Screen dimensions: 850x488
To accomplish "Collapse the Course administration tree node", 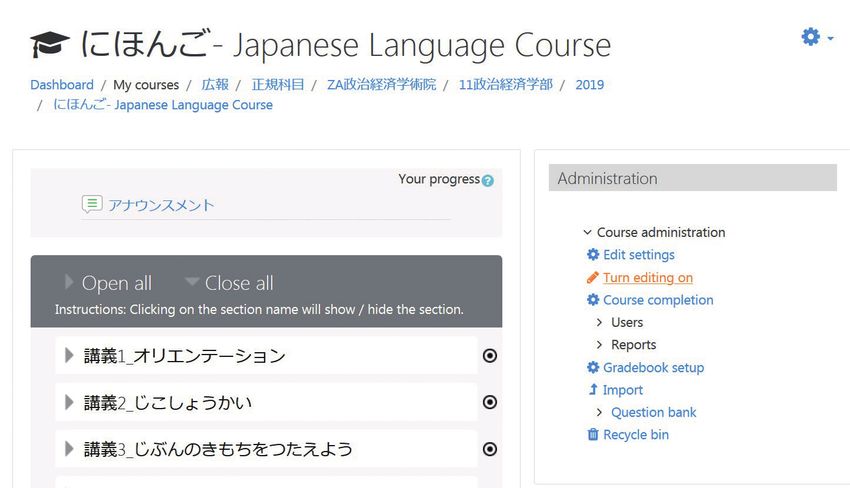I will pos(587,232).
